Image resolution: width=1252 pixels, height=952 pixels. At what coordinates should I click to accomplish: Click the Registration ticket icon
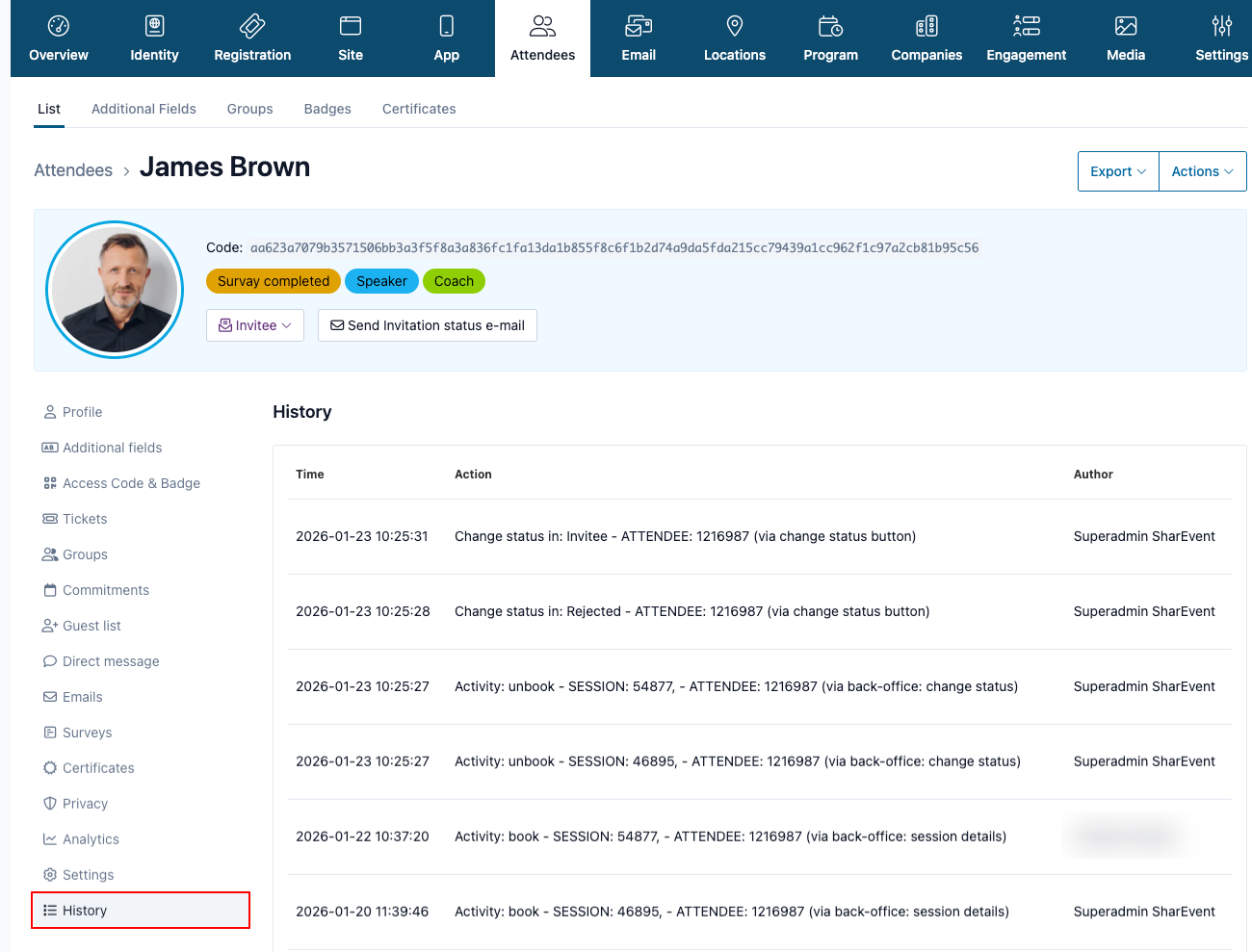(252, 26)
